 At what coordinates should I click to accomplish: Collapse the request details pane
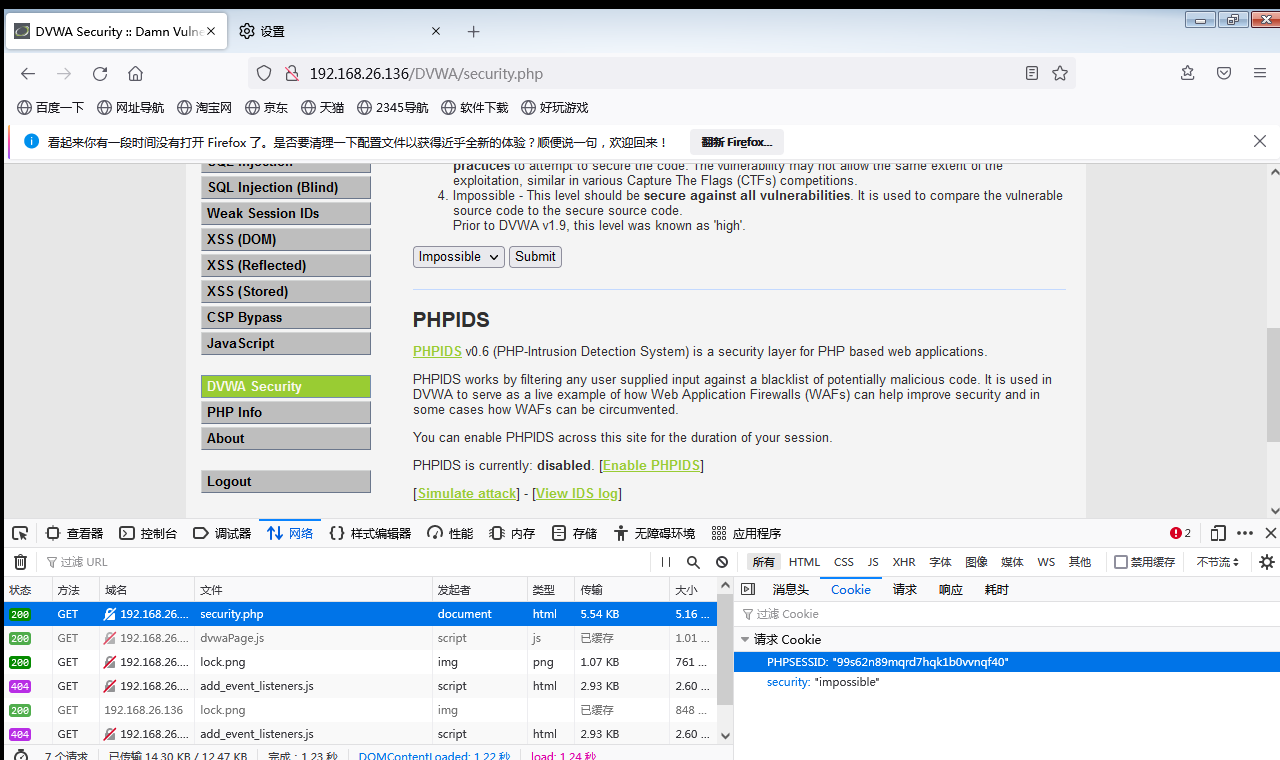tap(749, 589)
